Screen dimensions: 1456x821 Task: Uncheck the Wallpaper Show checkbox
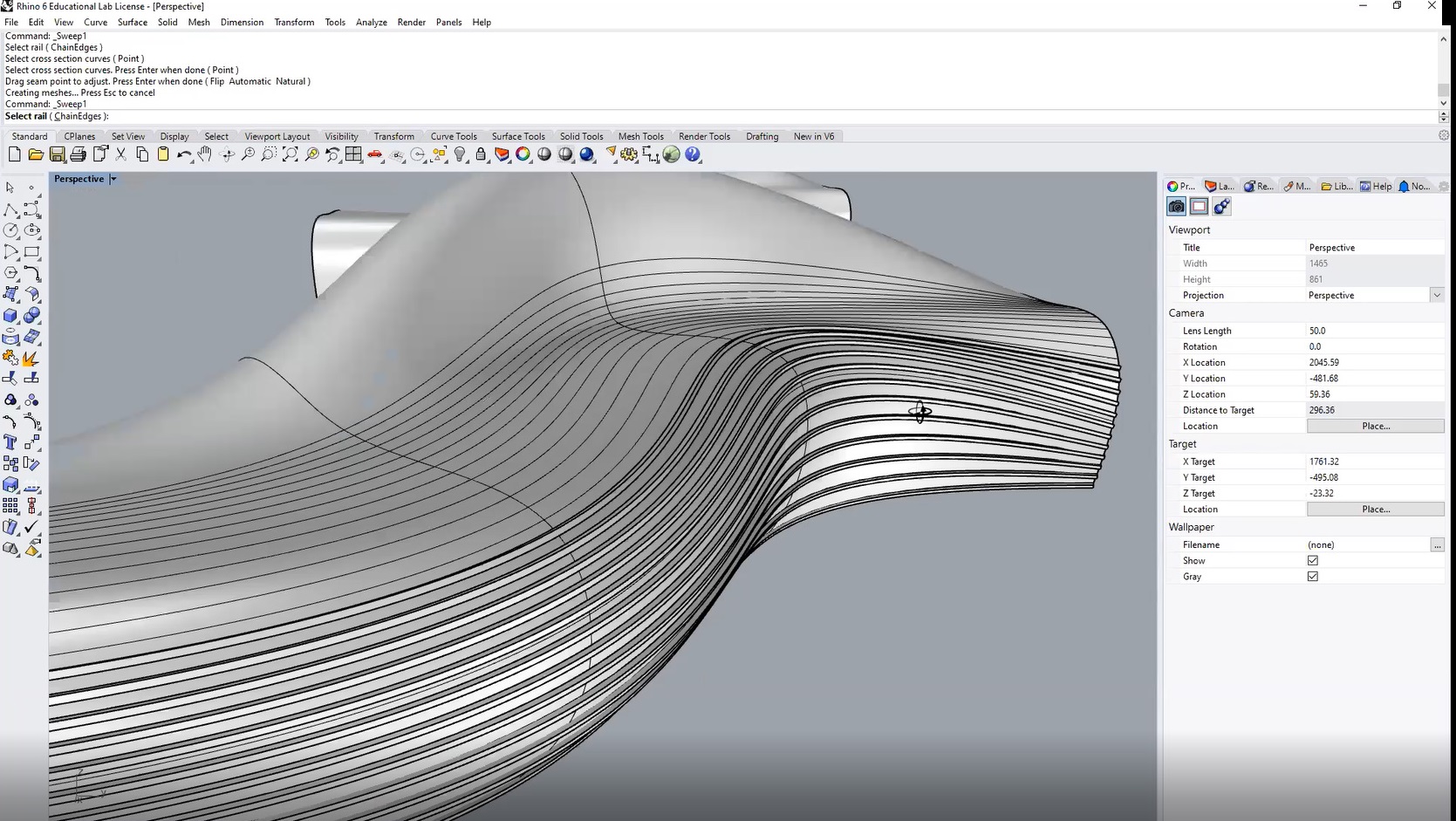[1312, 561]
